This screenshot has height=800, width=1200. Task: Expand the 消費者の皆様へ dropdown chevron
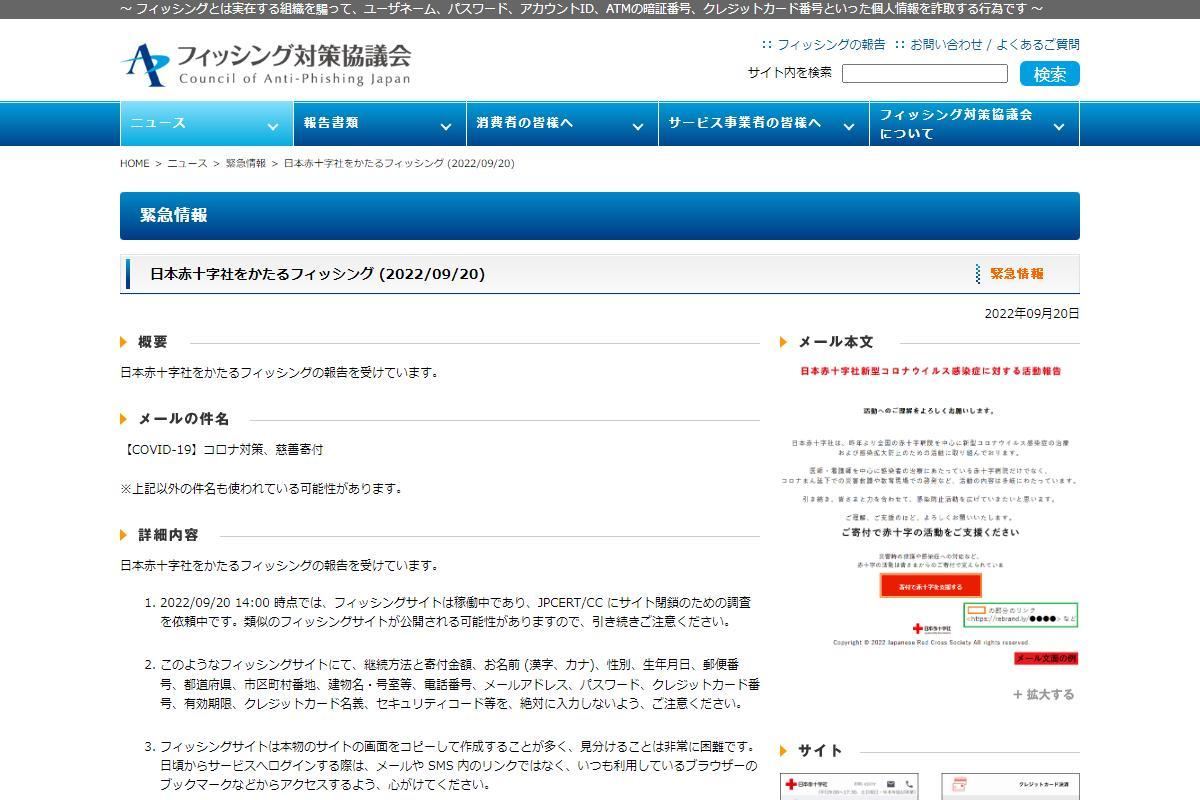pos(637,126)
